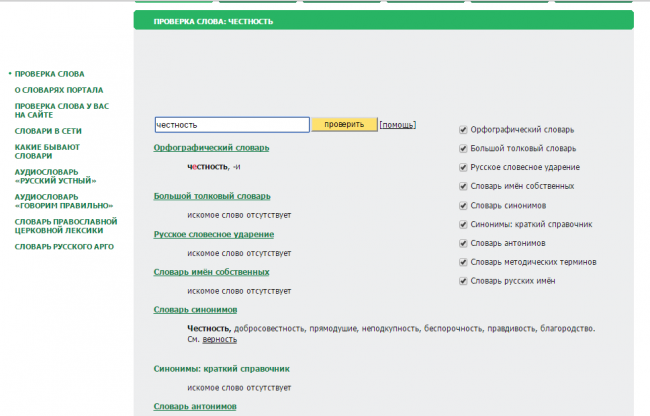Uncheck the Словарь синонимов checkbox

[x=462, y=205]
